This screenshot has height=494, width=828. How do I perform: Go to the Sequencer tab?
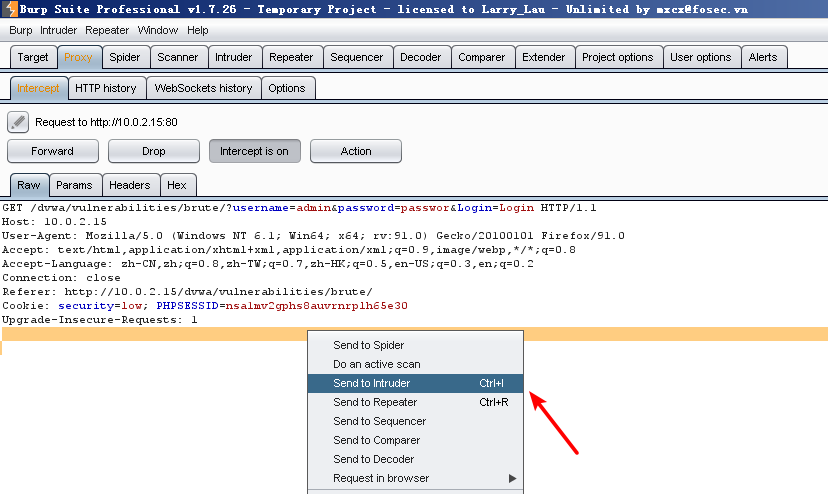pos(356,57)
